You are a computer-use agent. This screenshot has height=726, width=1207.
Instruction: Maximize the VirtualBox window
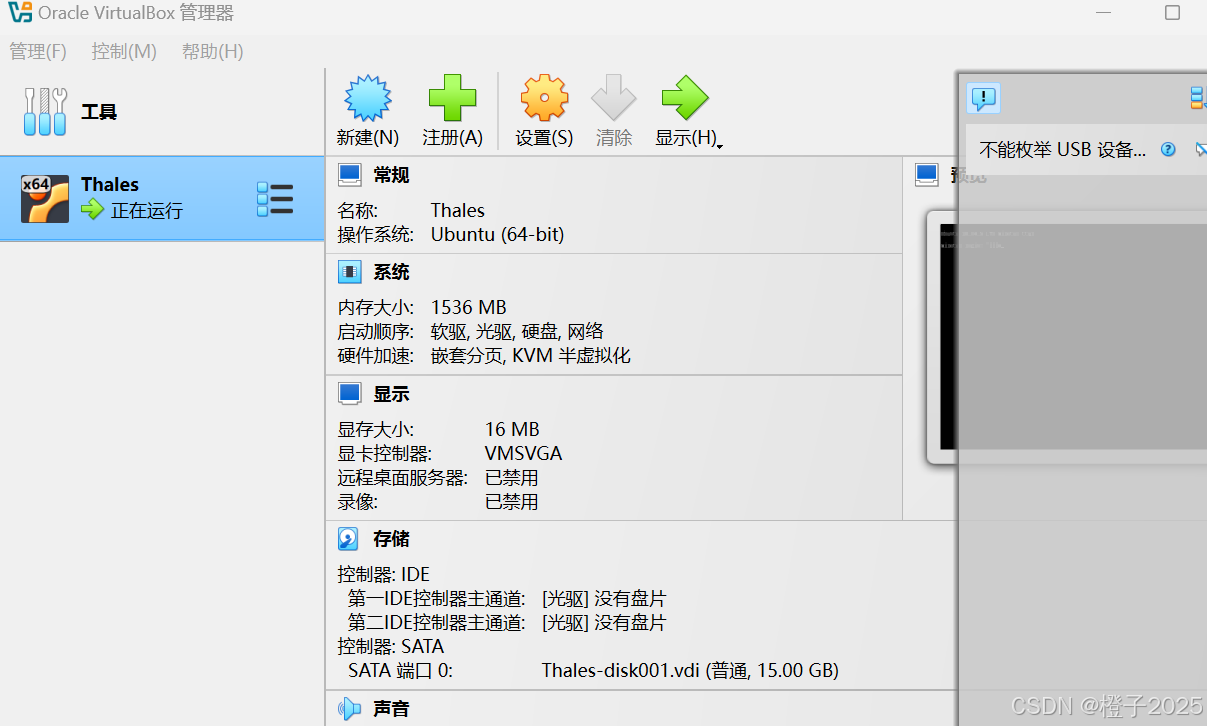[1173, 13]
